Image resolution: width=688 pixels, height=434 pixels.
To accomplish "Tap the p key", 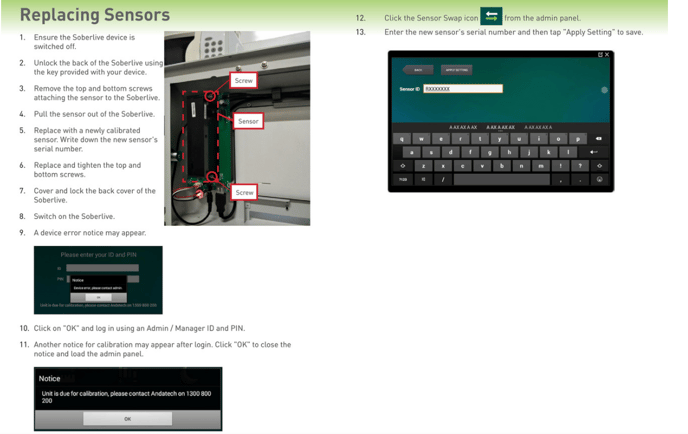I will point(578,139).
